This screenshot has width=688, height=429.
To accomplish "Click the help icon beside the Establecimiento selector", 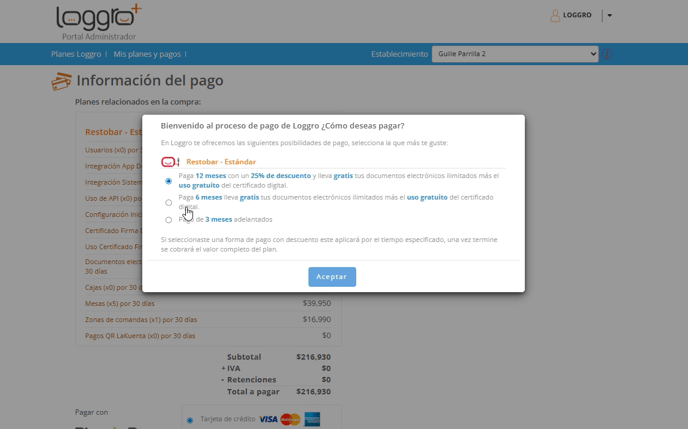I will [x=606, y=54].
